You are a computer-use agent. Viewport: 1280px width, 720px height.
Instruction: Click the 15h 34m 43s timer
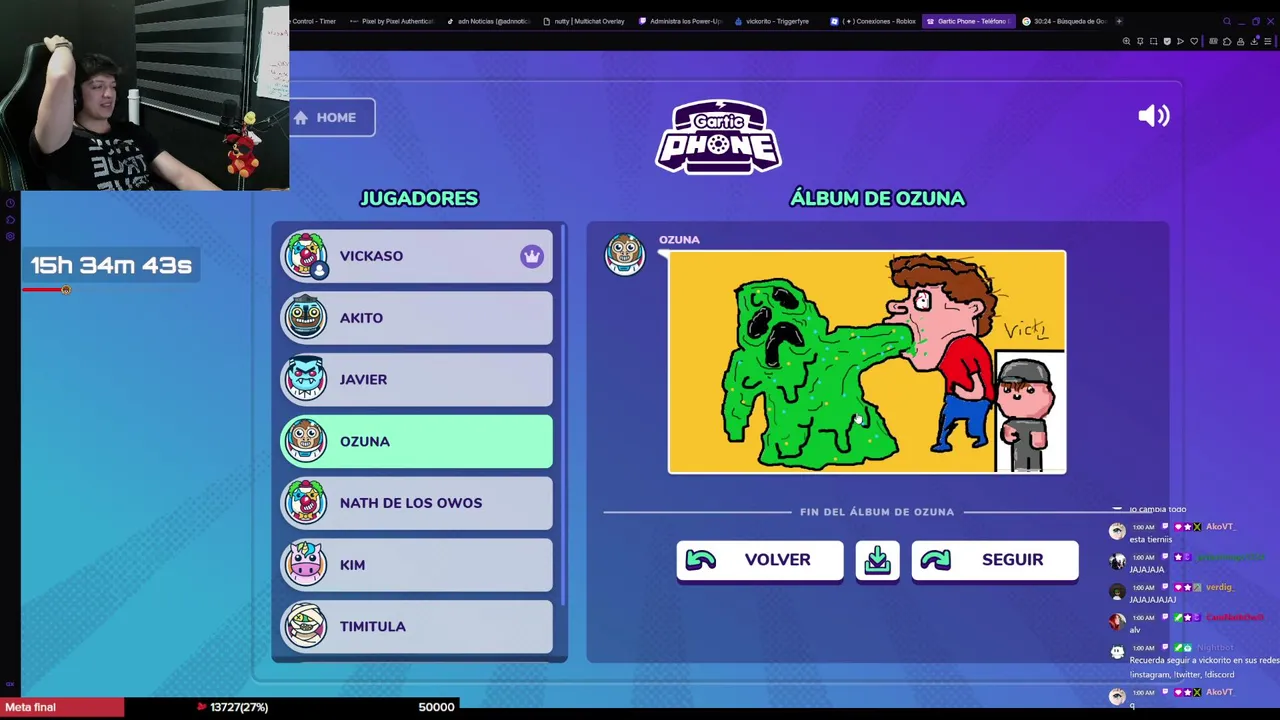111,265
